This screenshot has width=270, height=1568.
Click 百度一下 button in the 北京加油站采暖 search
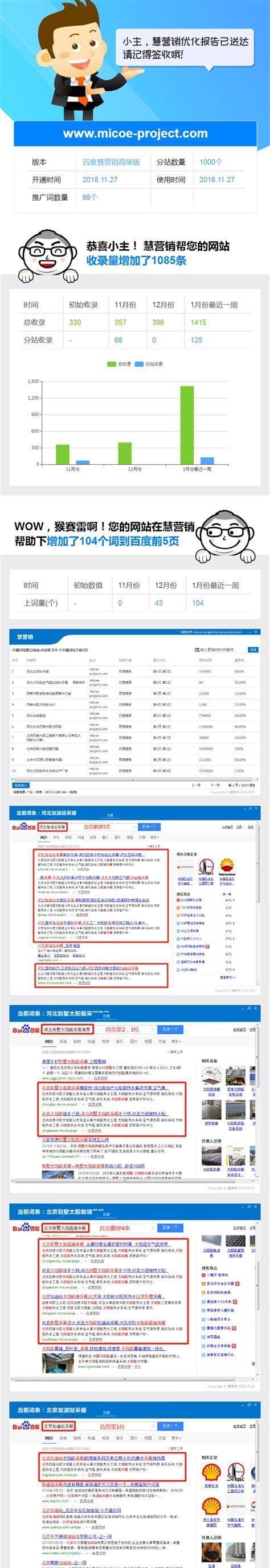pyautogui.click(x=170, y=1425)
